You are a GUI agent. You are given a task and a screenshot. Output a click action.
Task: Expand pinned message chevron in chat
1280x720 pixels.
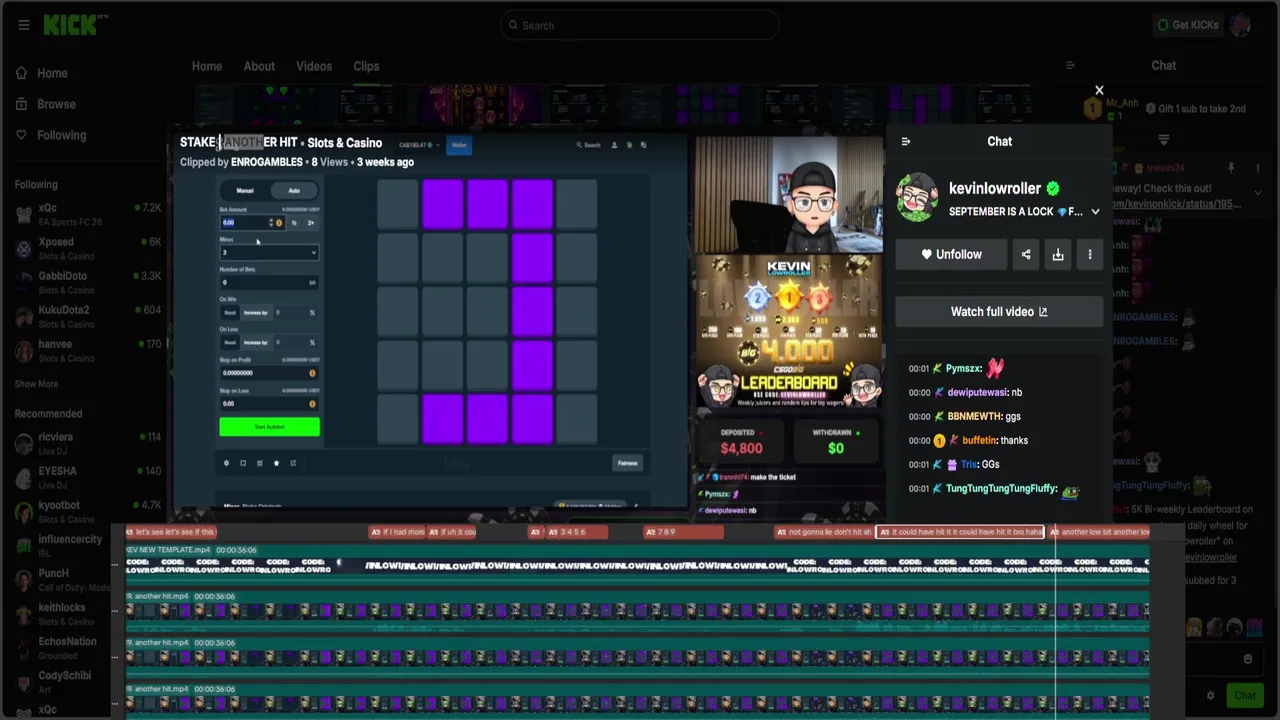[1258, 193]
